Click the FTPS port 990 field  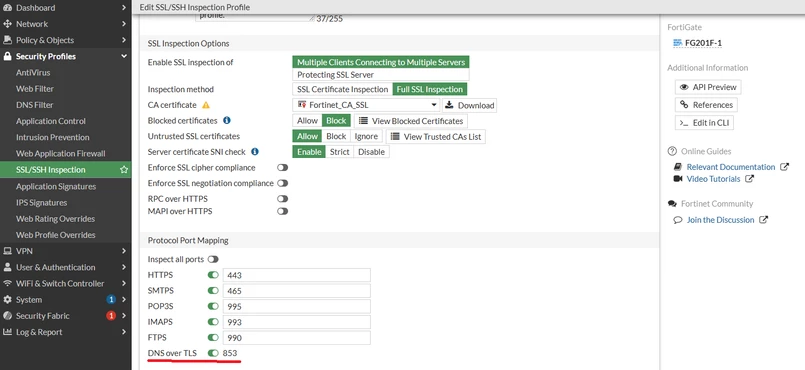[x=296, y=338]
